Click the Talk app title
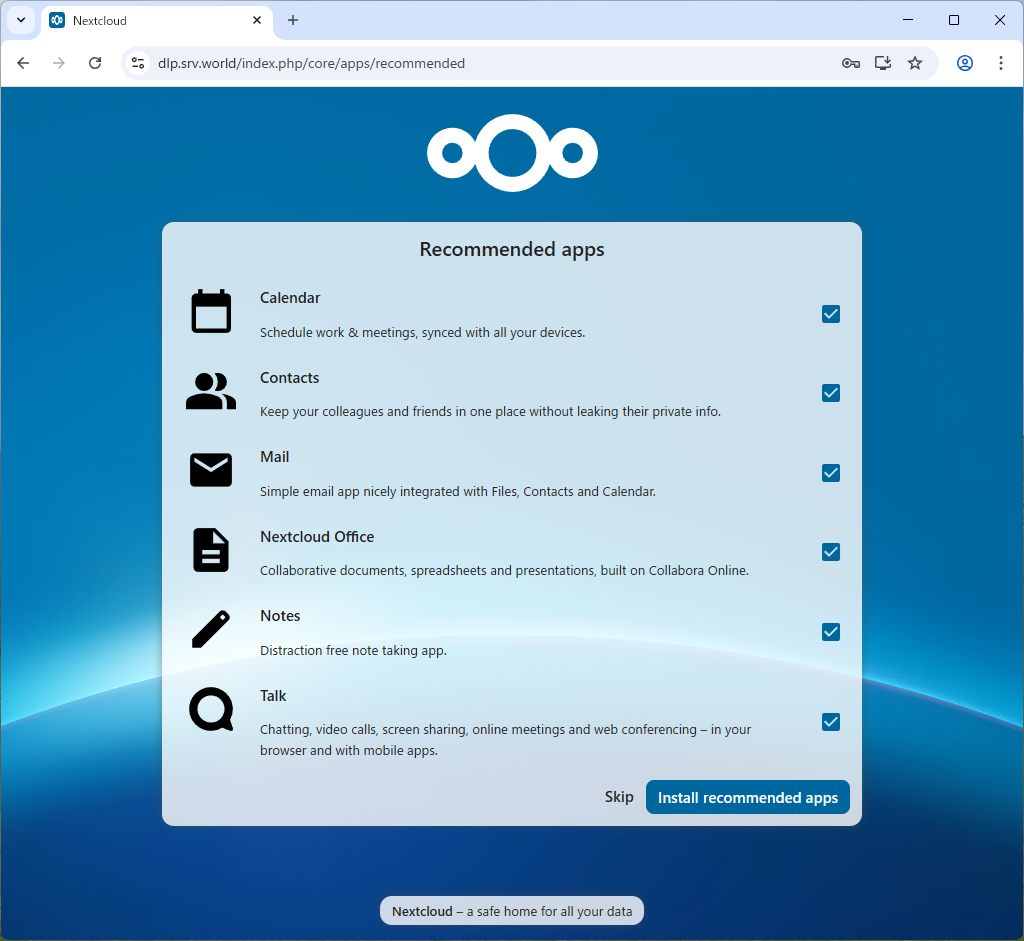The image size is (1024, 941). pyautogui.click(x=273, y=695)
